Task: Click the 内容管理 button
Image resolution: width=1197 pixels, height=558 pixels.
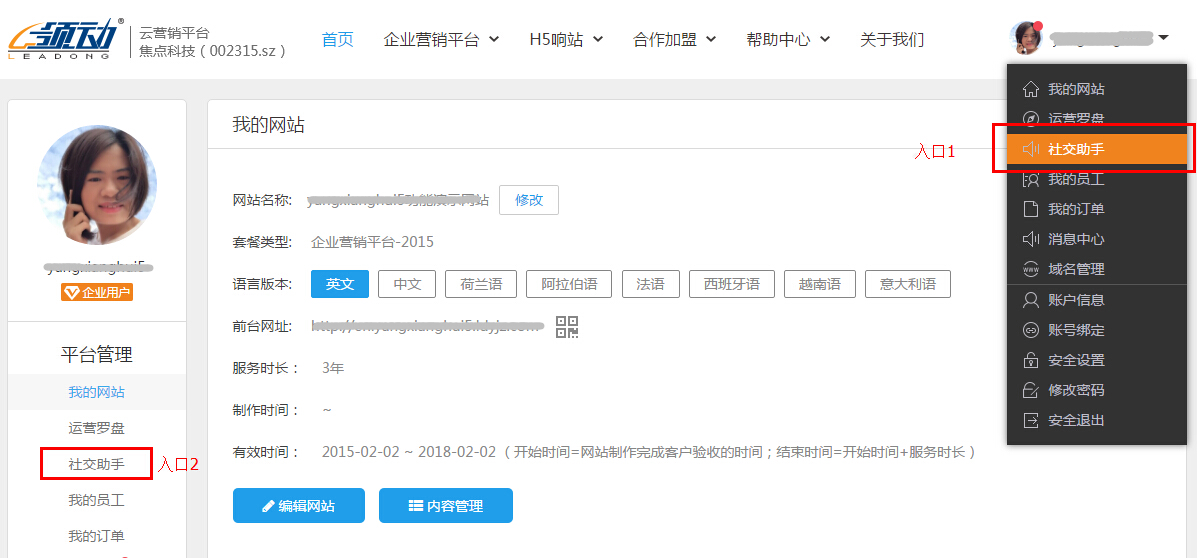Action: click(x=445, y=506)
